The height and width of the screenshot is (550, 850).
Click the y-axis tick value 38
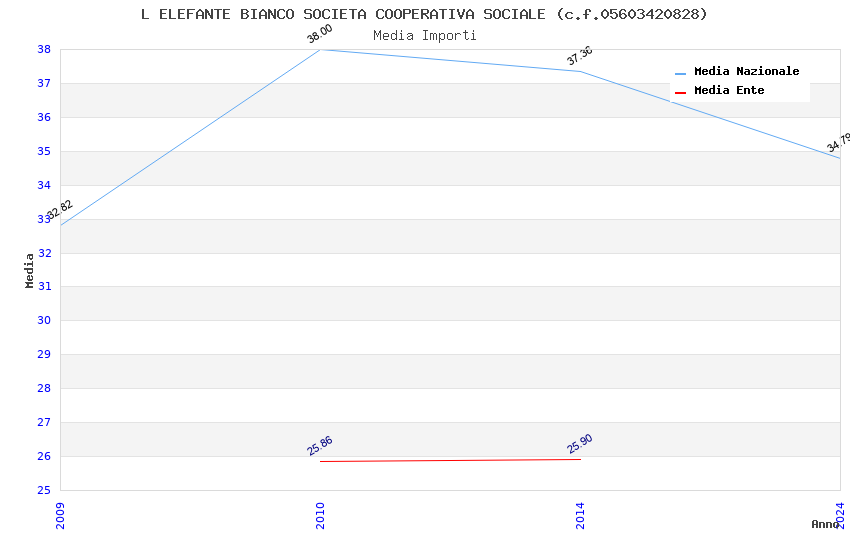44,49
